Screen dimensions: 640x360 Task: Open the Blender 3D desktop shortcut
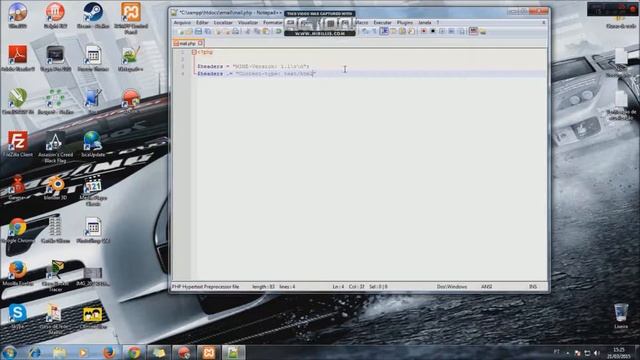coord(55,188)
